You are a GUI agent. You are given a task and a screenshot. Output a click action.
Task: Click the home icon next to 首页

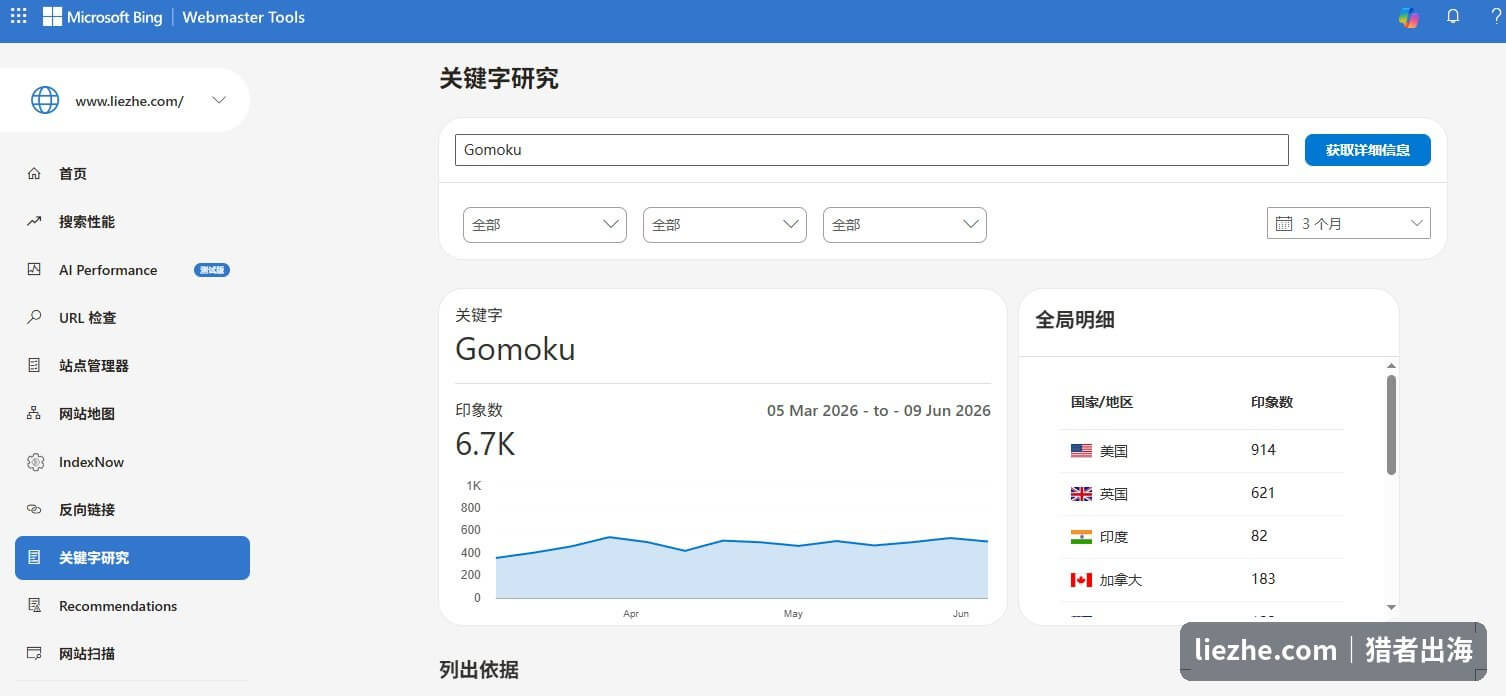pyautogui.click(x=34, y=174)
